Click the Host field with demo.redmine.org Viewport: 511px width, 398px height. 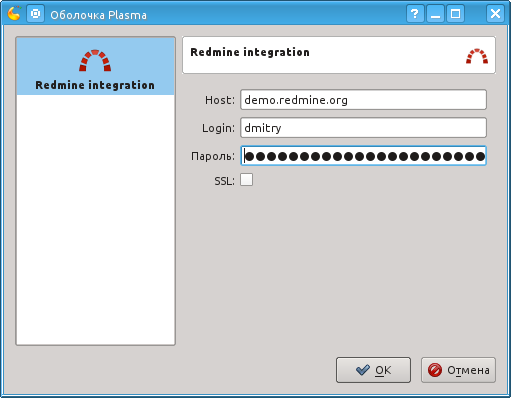(363, 100)
